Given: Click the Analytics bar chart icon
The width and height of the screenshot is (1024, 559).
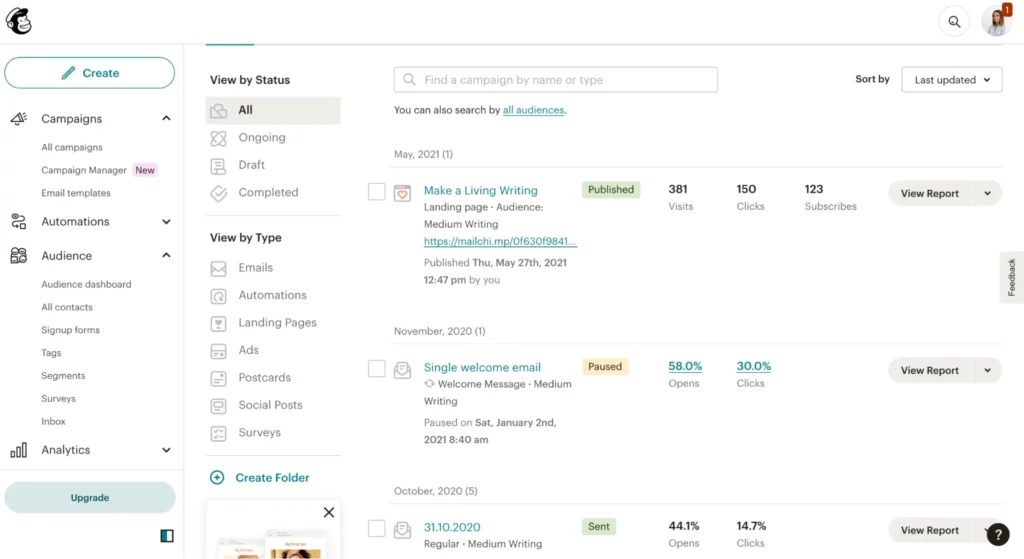Looking at the screenshot, I should click(18, 450).
